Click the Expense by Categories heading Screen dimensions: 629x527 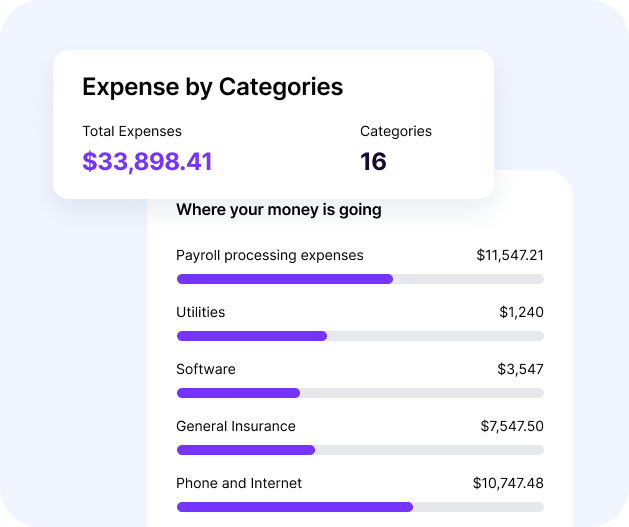pyautogui.click(x=213, y=87)
